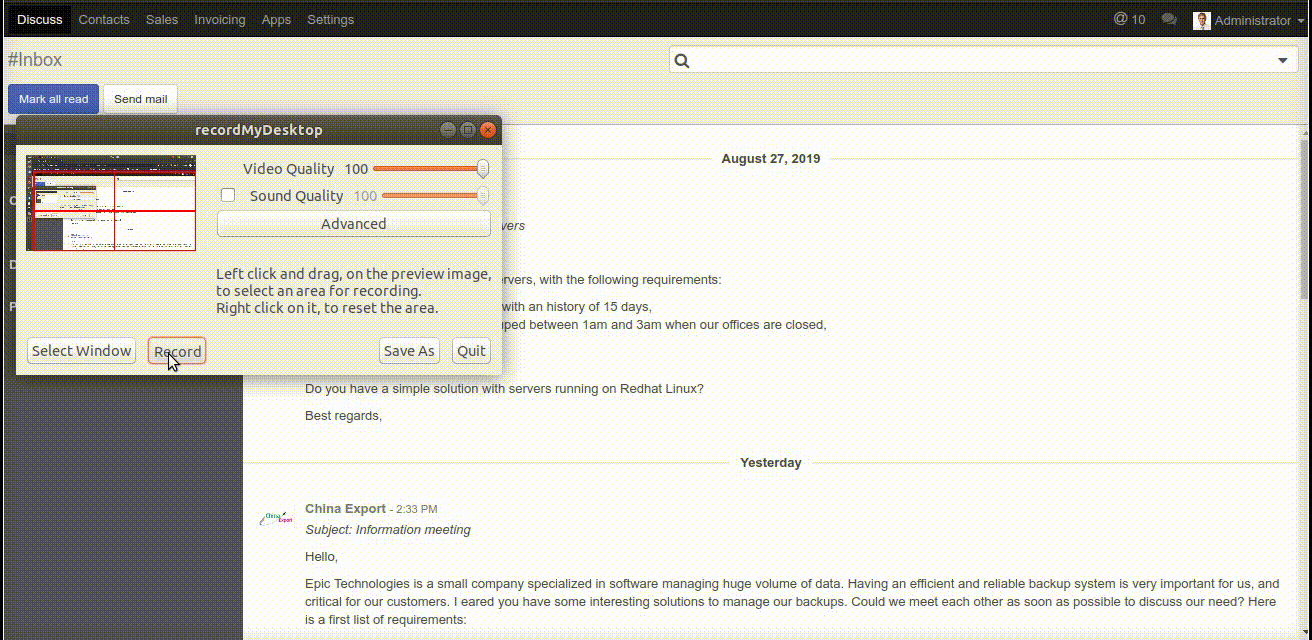Maximize the recordMyDesktop window
The height and width of the screenshot is (640, 1312).
click(x=468, y=130)
